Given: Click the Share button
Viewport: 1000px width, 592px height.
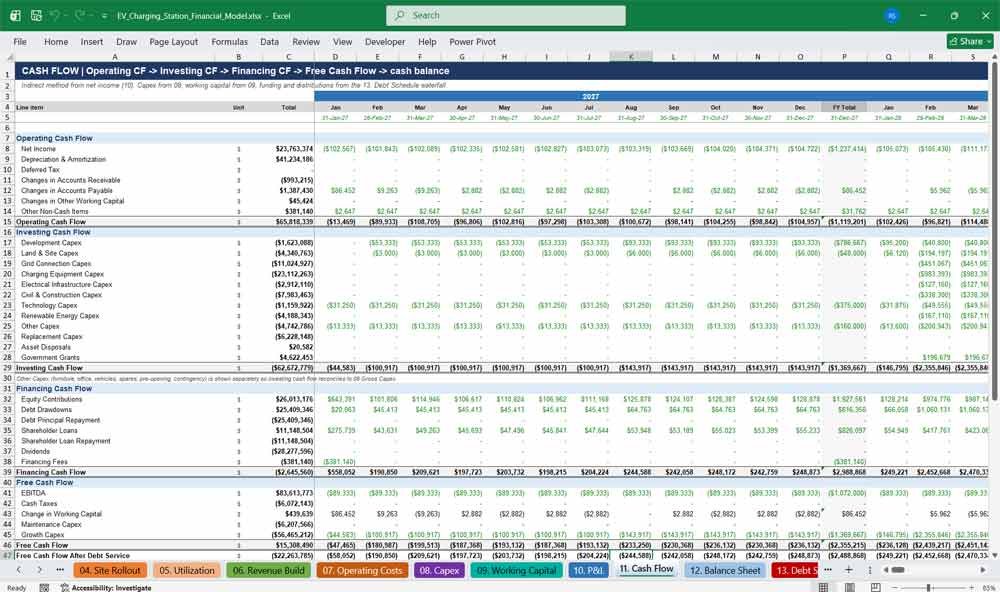Looking at the screenshot, I should tap(970, 41).
